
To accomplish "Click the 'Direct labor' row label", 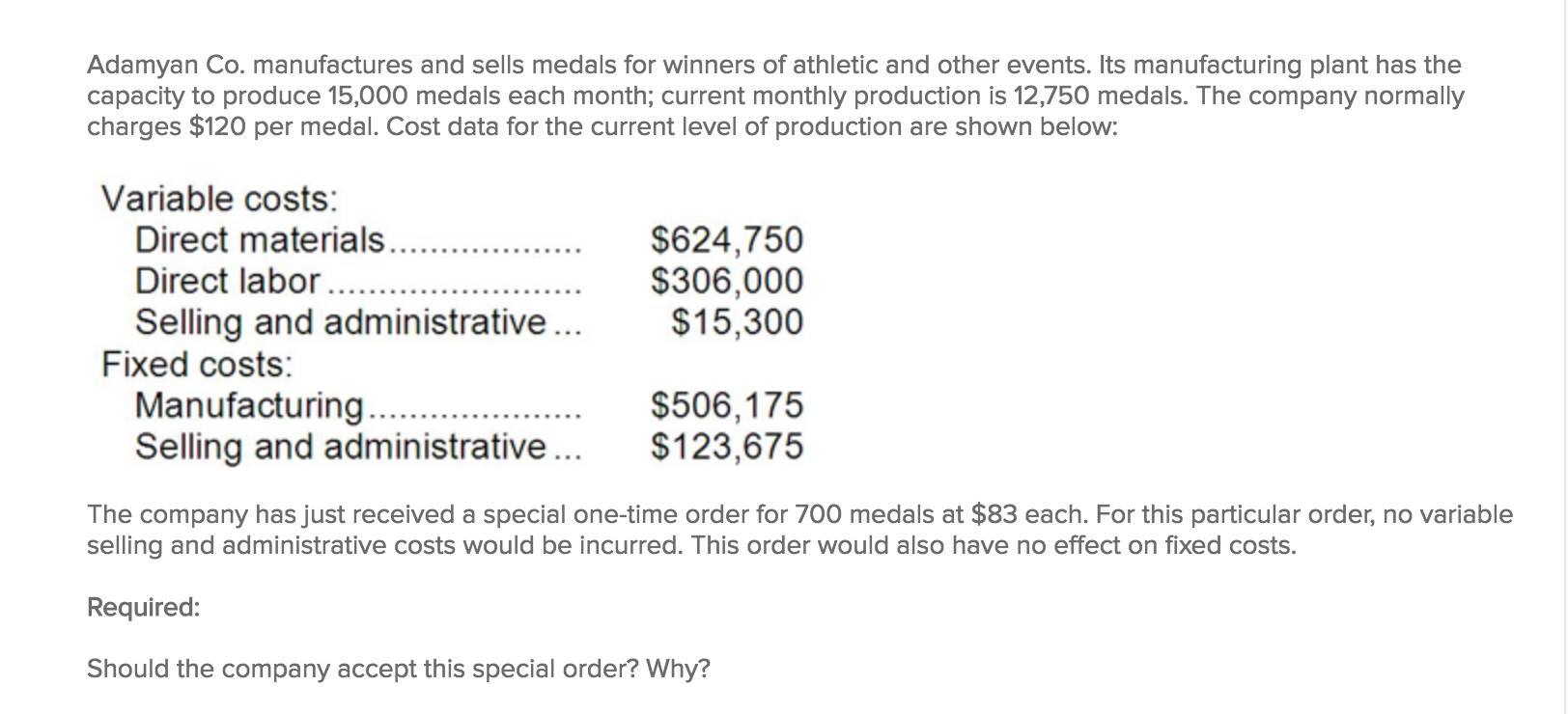I will [x=228, y=281].
